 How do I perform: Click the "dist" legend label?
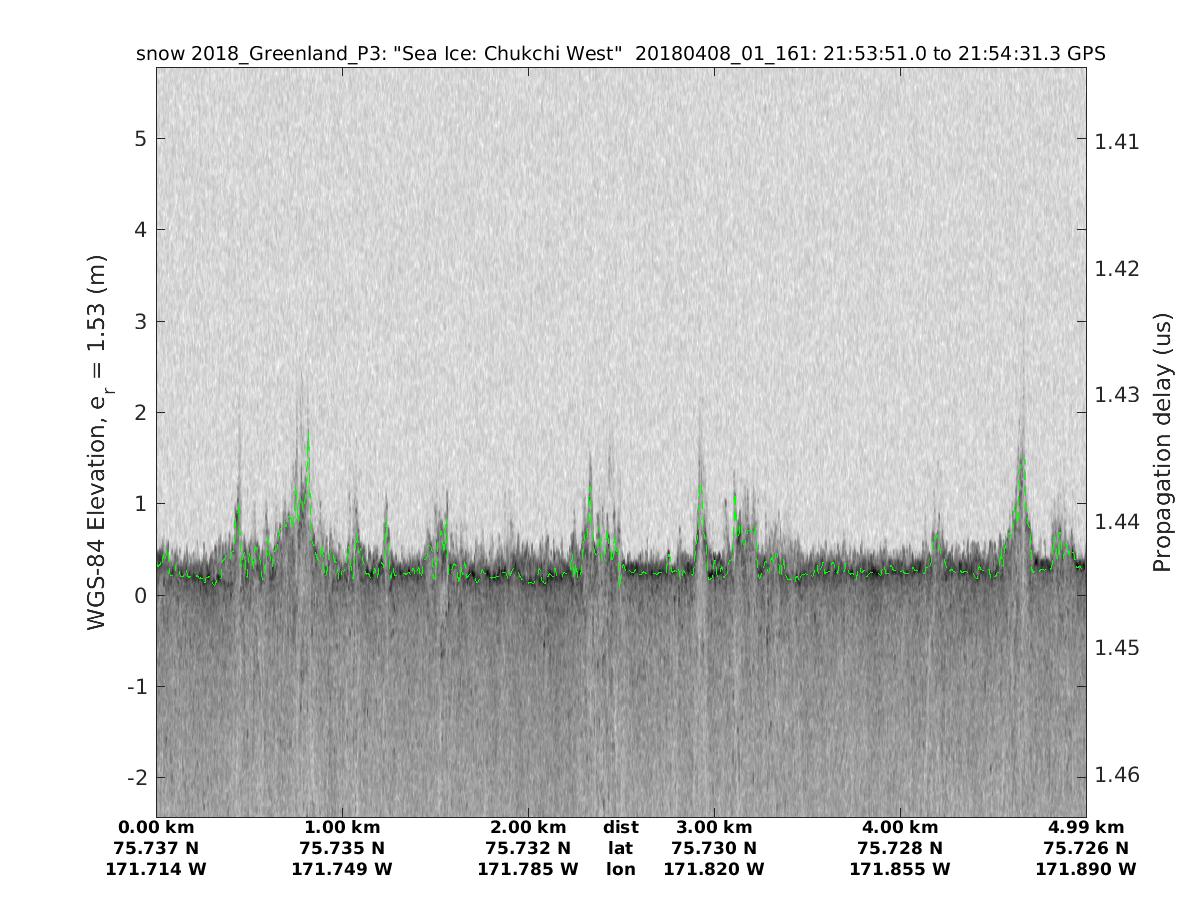coord(621,828)
